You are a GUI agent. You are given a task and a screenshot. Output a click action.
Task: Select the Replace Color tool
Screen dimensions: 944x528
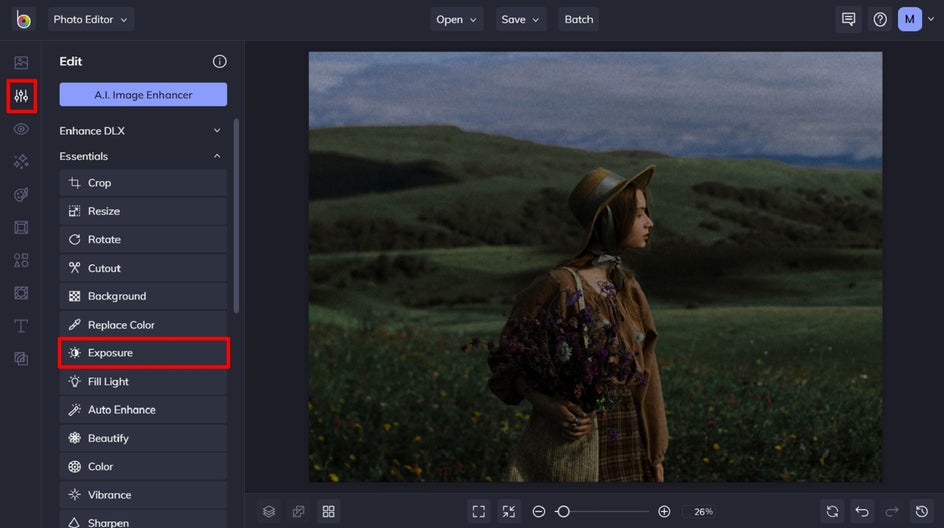pos(143,325)
